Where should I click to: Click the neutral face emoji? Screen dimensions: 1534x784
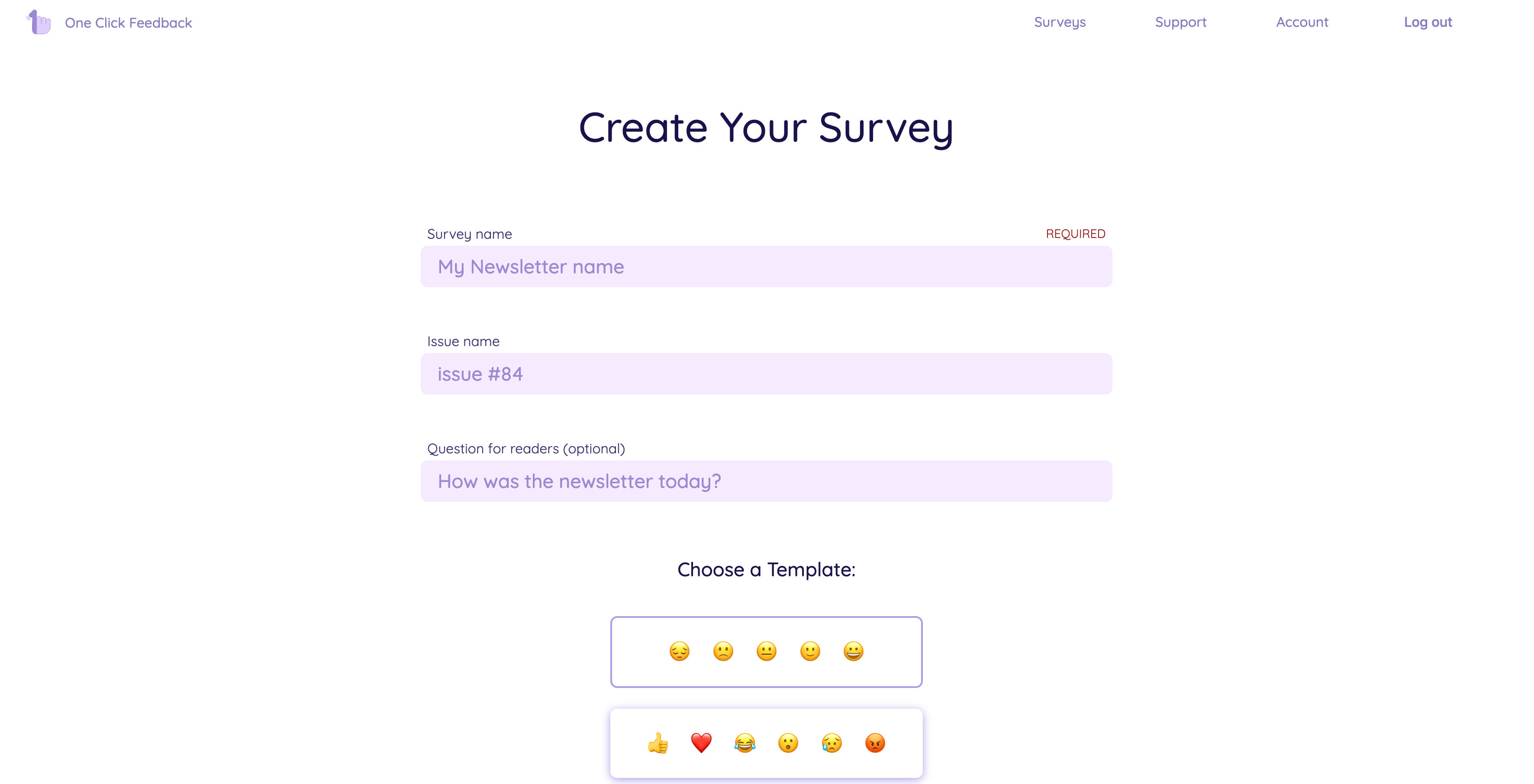point(767,651)
